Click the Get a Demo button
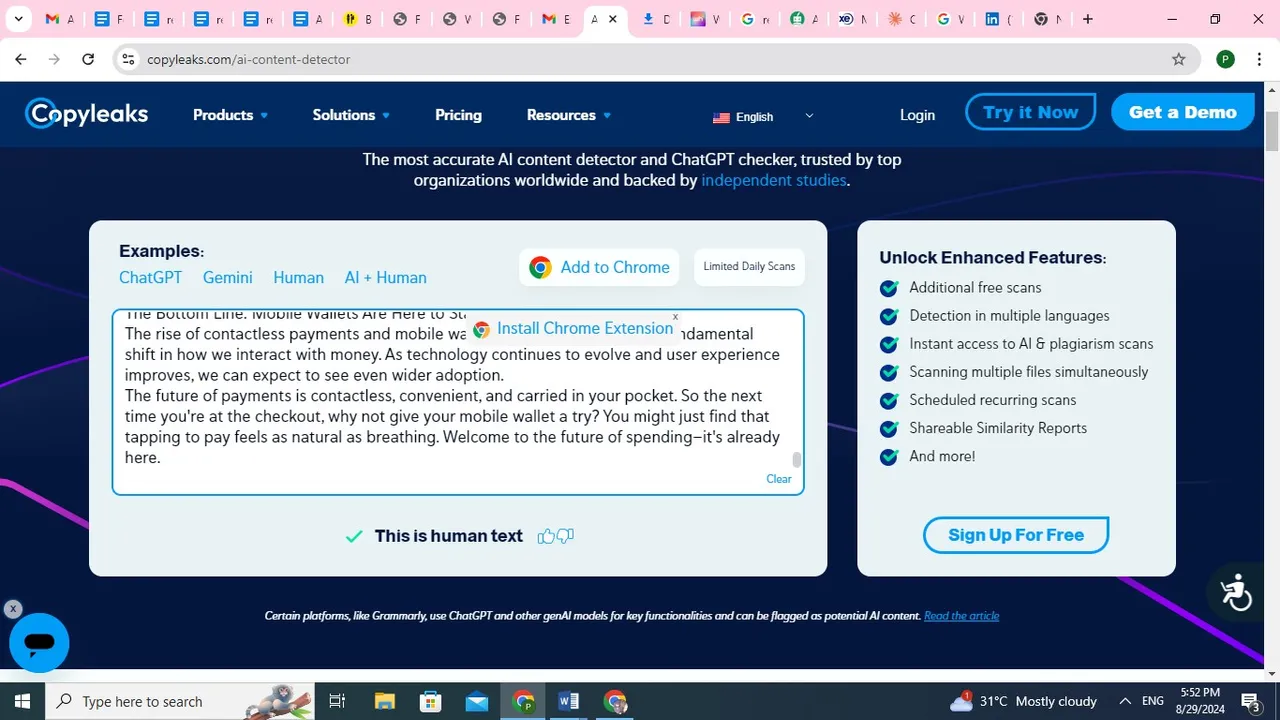Image resolution: width=1280 pixels, height=720 pixels. [x=1183, y=112]
